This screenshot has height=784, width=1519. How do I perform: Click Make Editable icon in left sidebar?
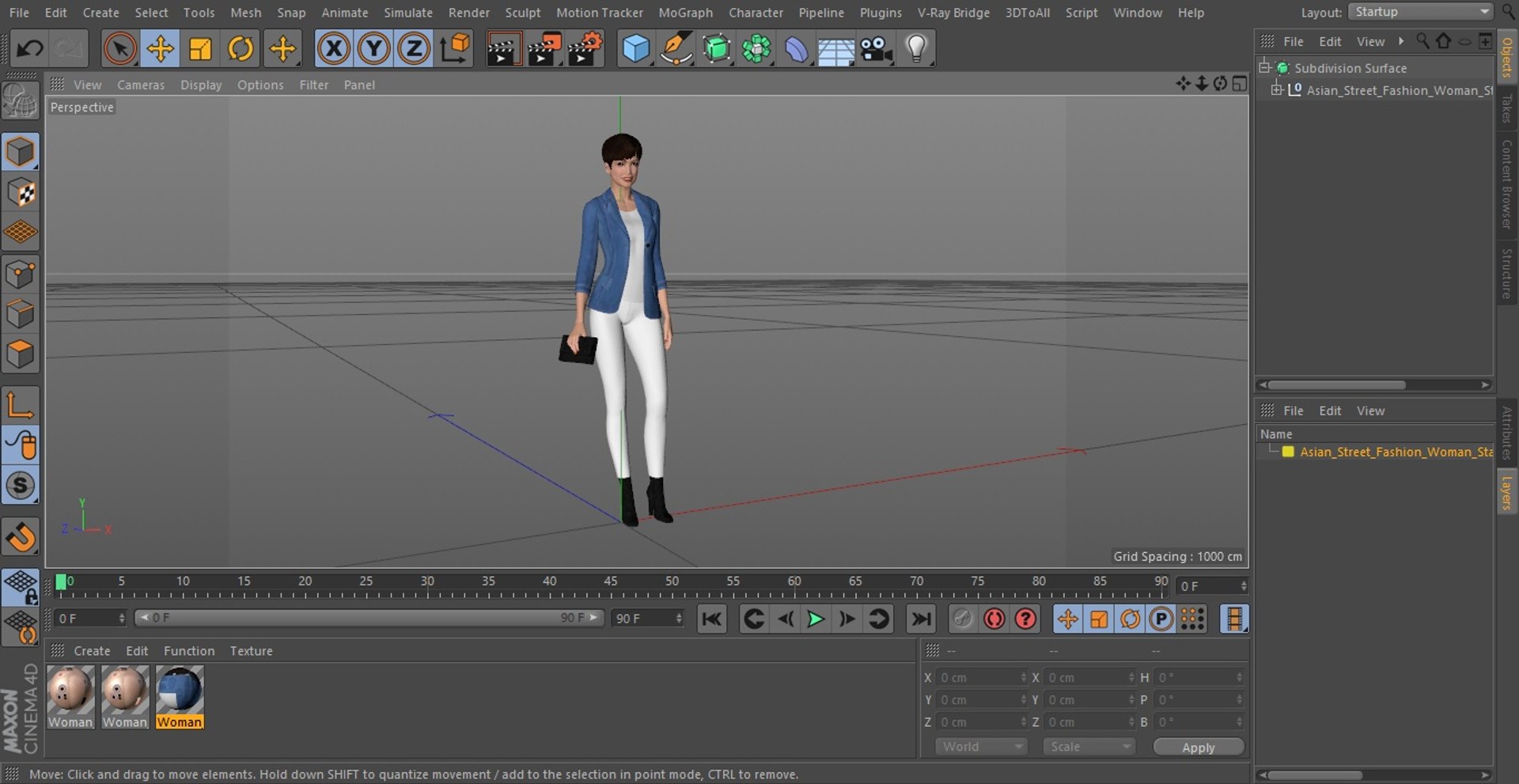pos(20,102)
